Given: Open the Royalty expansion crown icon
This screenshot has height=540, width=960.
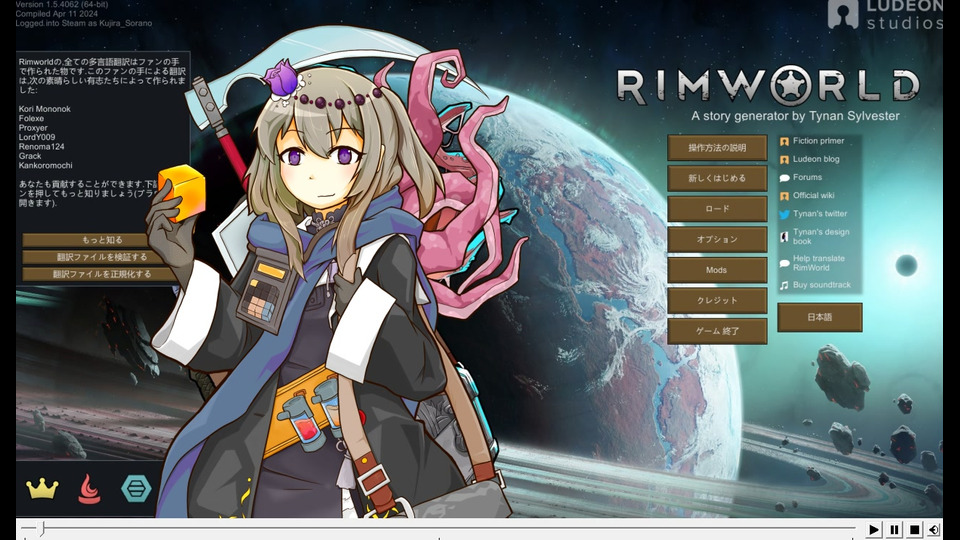Looking at the screenshot, I should tap(42, 489).
